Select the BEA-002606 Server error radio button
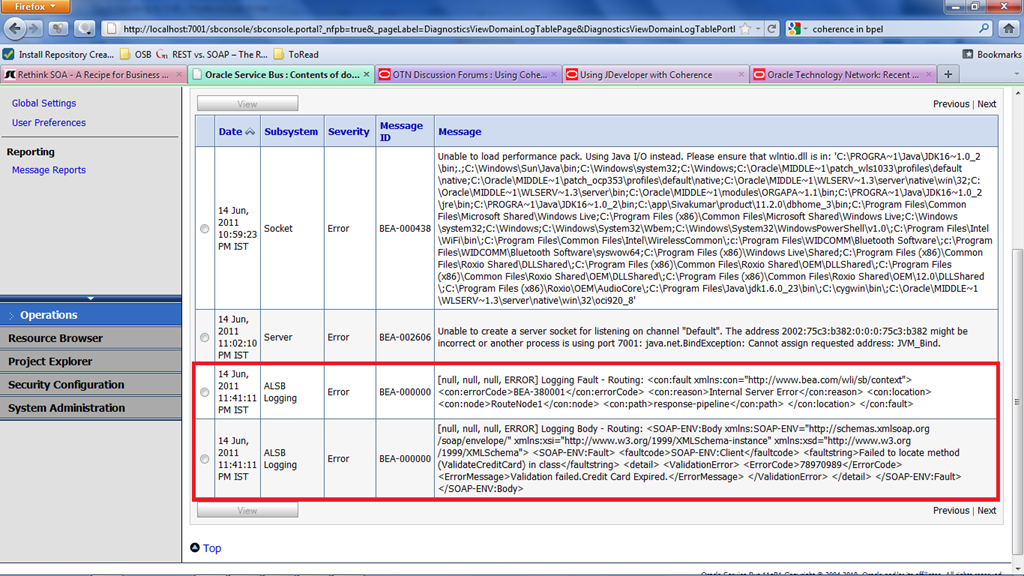This screenshot has width=1024, height=576. (205, 338)
